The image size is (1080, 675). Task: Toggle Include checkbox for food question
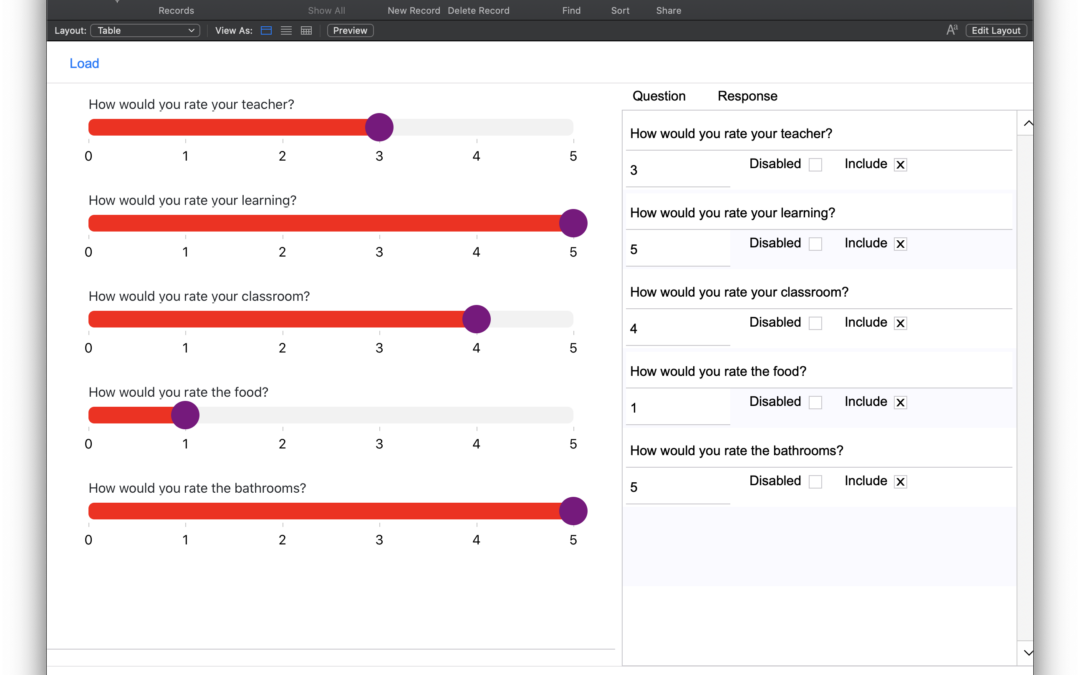900,402
